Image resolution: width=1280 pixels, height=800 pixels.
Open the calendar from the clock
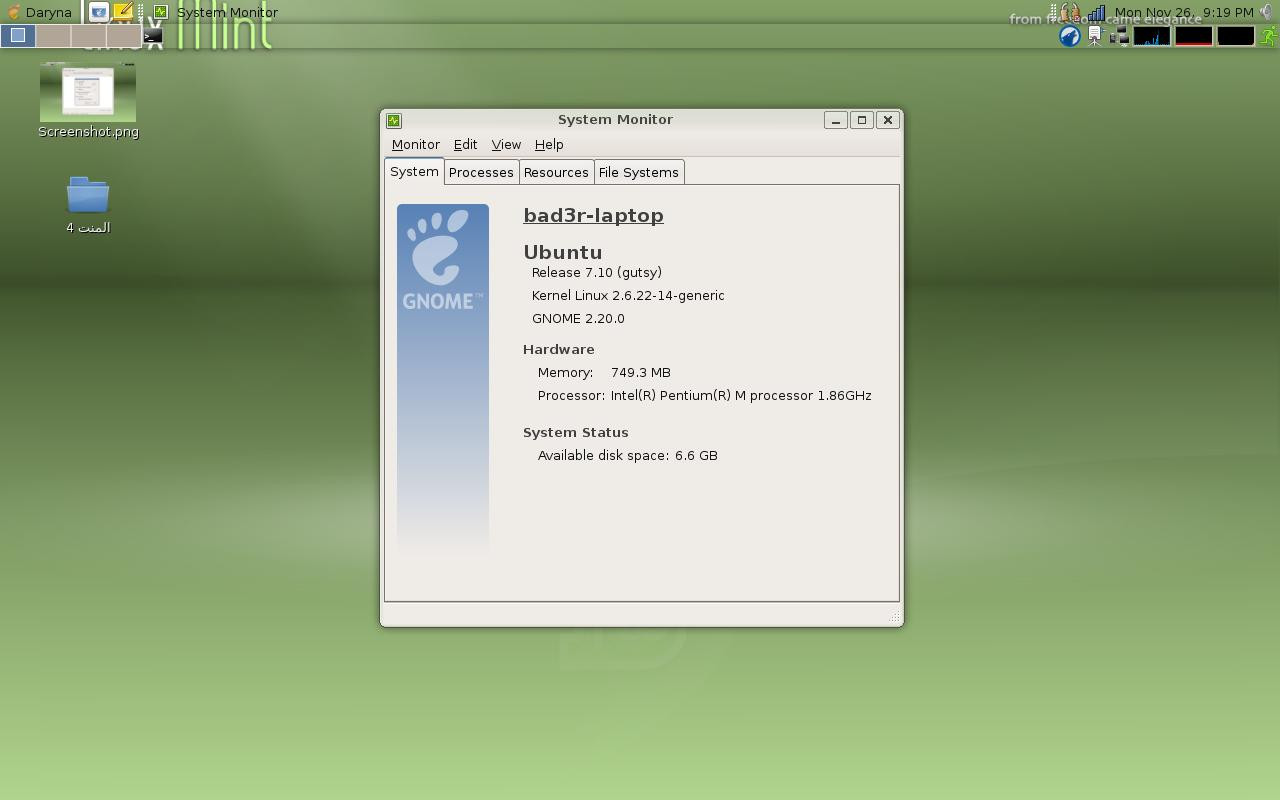coord(1184,12)
